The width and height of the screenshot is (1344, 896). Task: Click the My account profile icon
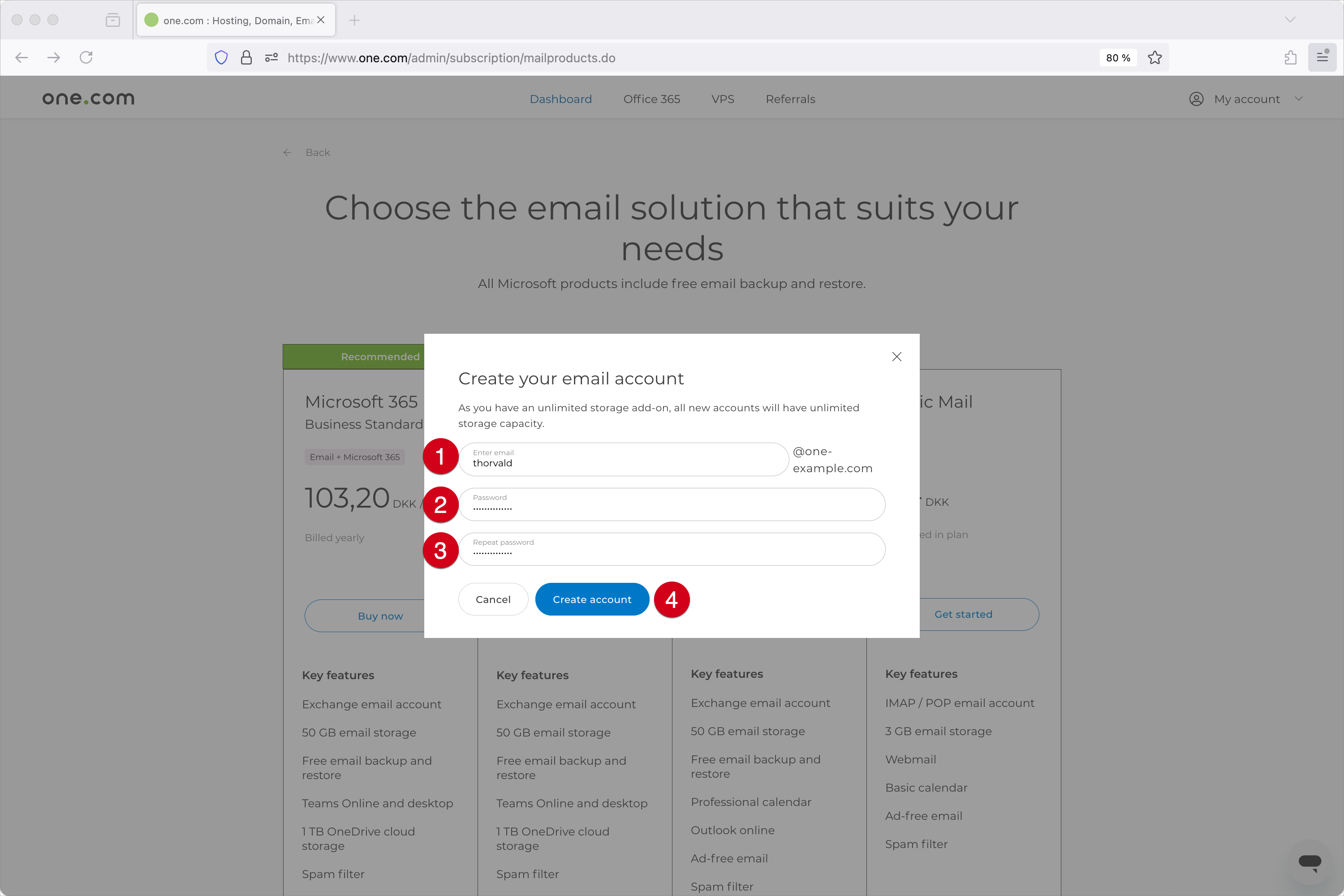point(1196,98)
